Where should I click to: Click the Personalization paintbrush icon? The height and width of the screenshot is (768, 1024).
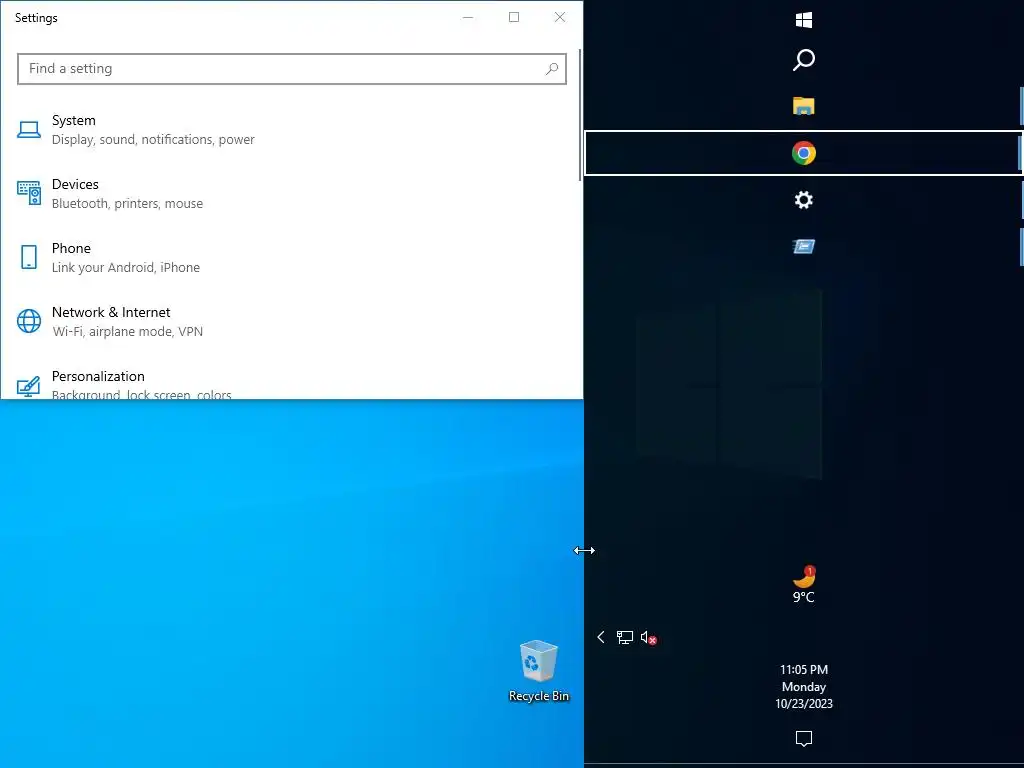[29, 386]
